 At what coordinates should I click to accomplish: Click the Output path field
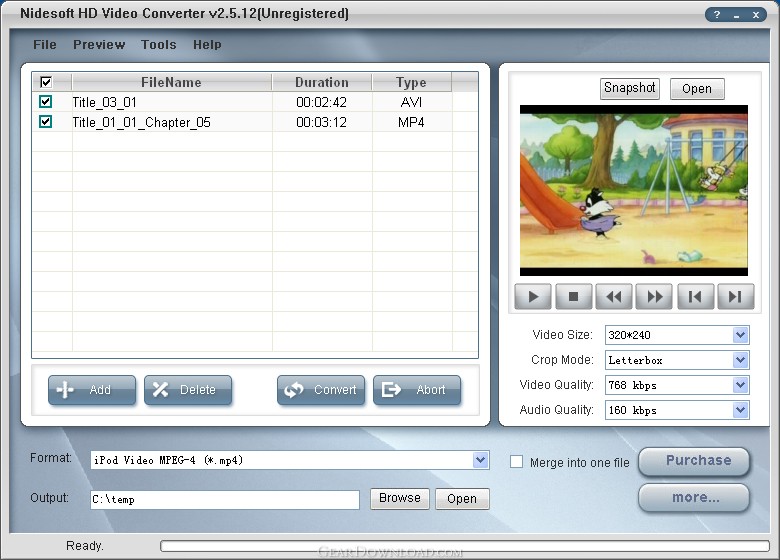click(x=225, y=499)
